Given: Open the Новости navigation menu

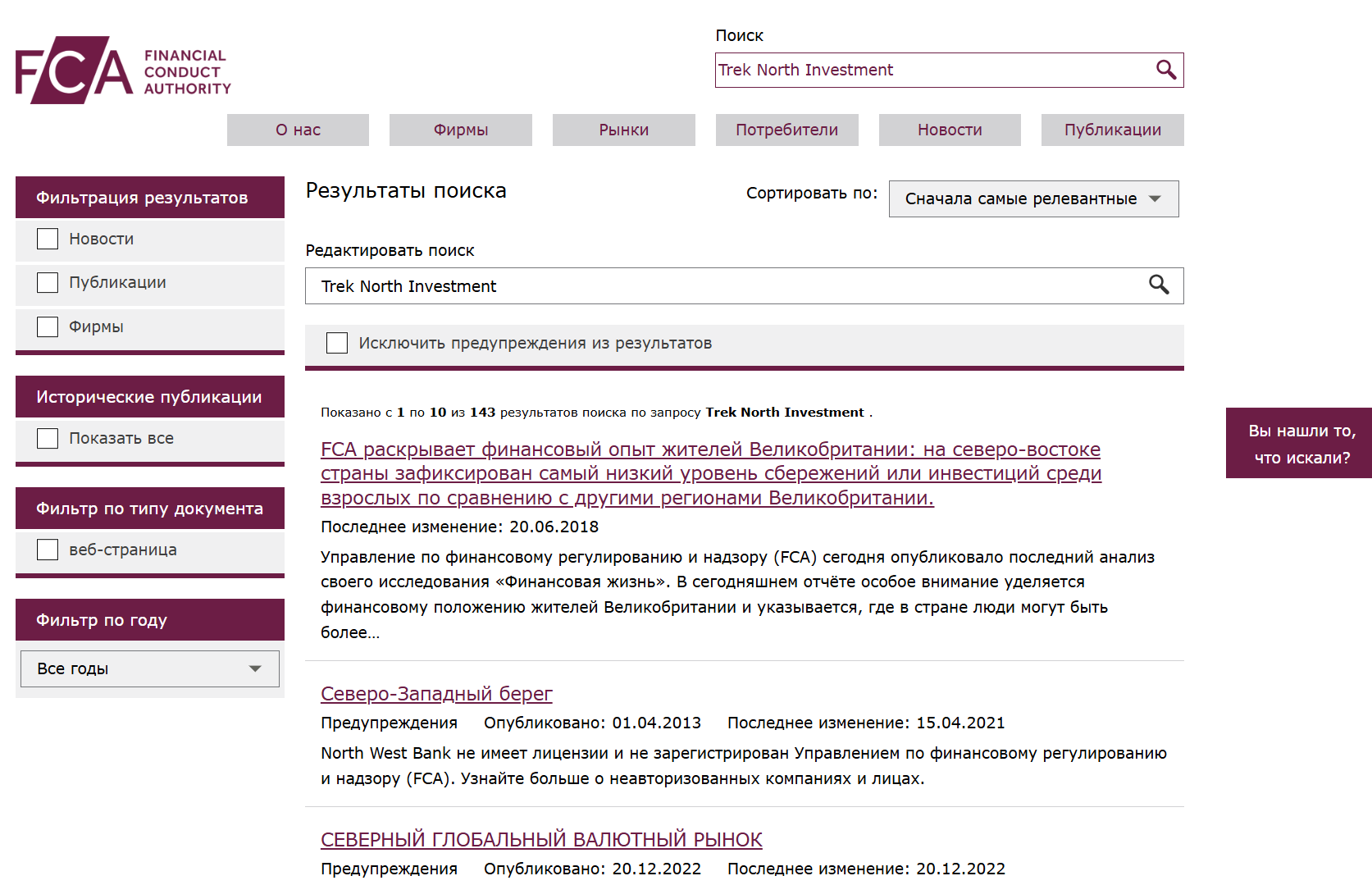Looking at the screenshot, I should point(950,130).
